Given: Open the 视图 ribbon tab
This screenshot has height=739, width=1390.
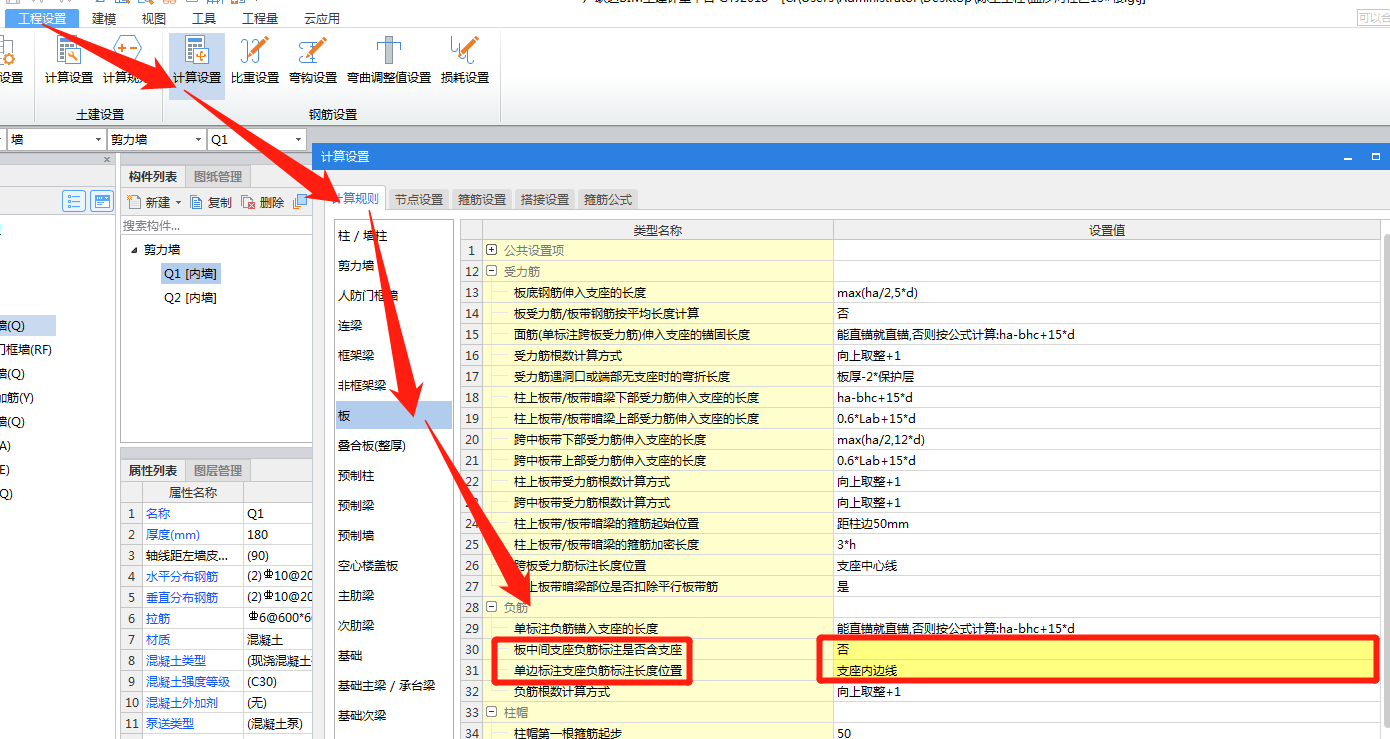Looking at the screenshot, I should [x=154, y=18].
